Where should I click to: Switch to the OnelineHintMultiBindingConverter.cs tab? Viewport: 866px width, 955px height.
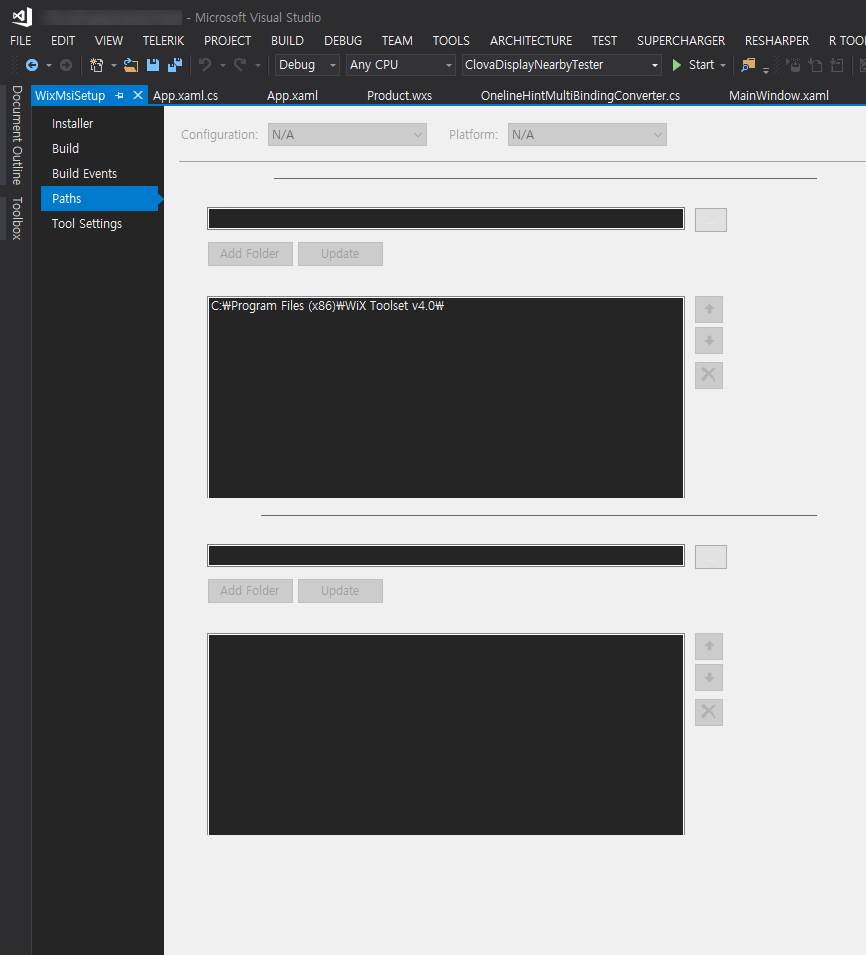[580, 96]
